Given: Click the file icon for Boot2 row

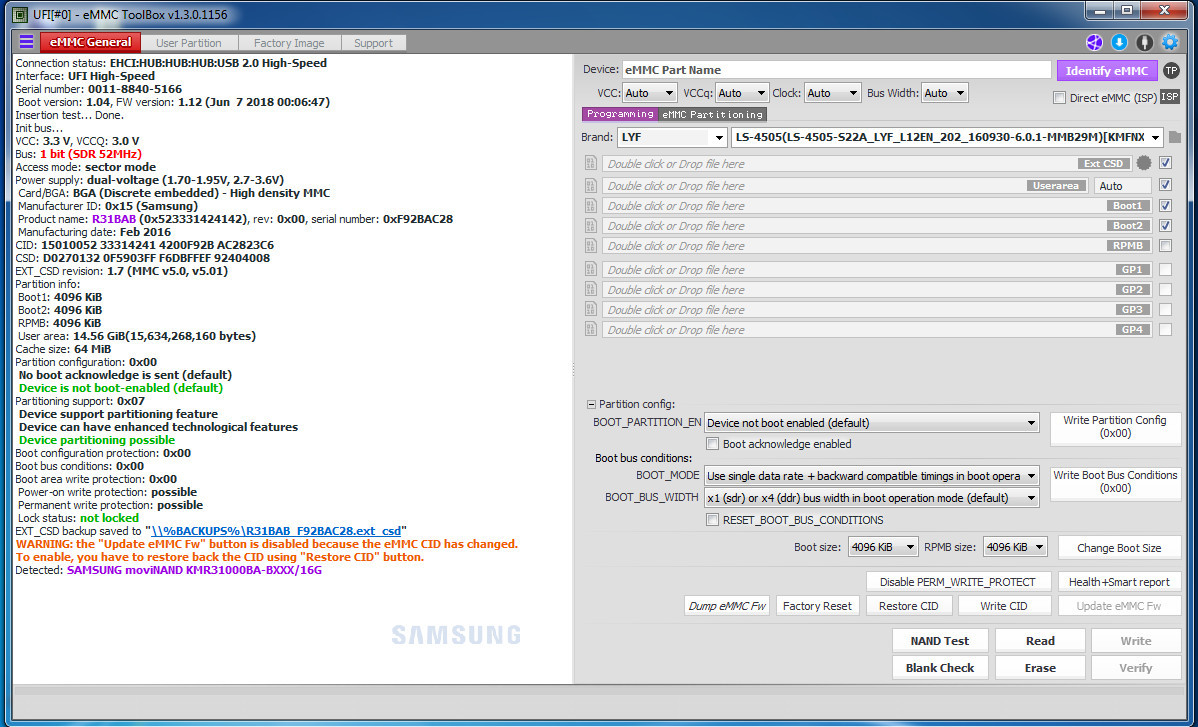Looking at the screenshot, I should [591, 225].
